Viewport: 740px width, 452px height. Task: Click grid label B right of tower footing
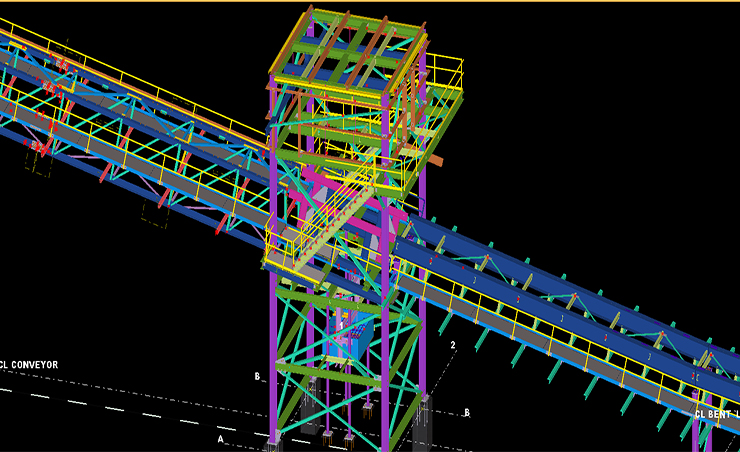(x=466, y=412)
